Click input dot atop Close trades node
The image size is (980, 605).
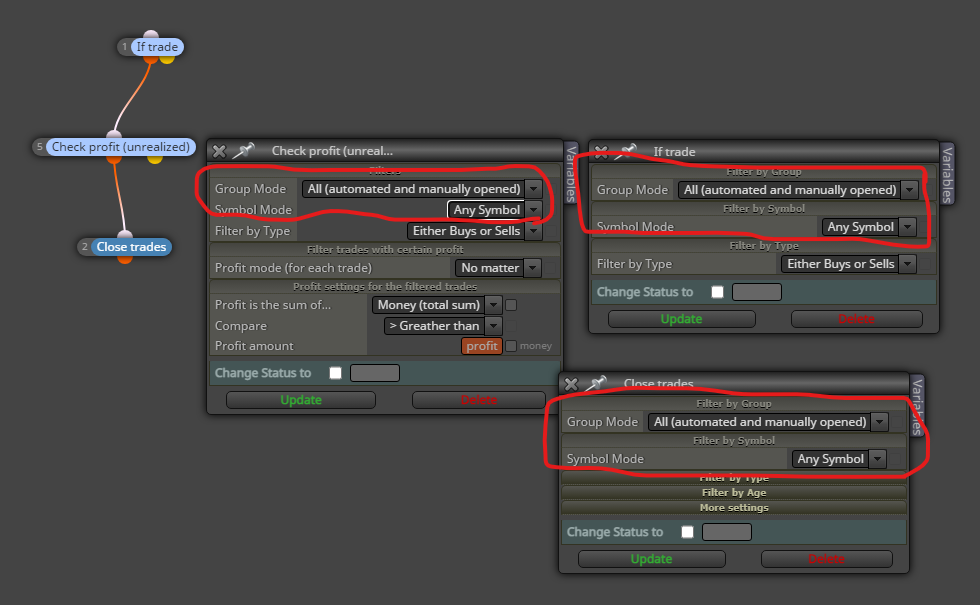[125, 234]
